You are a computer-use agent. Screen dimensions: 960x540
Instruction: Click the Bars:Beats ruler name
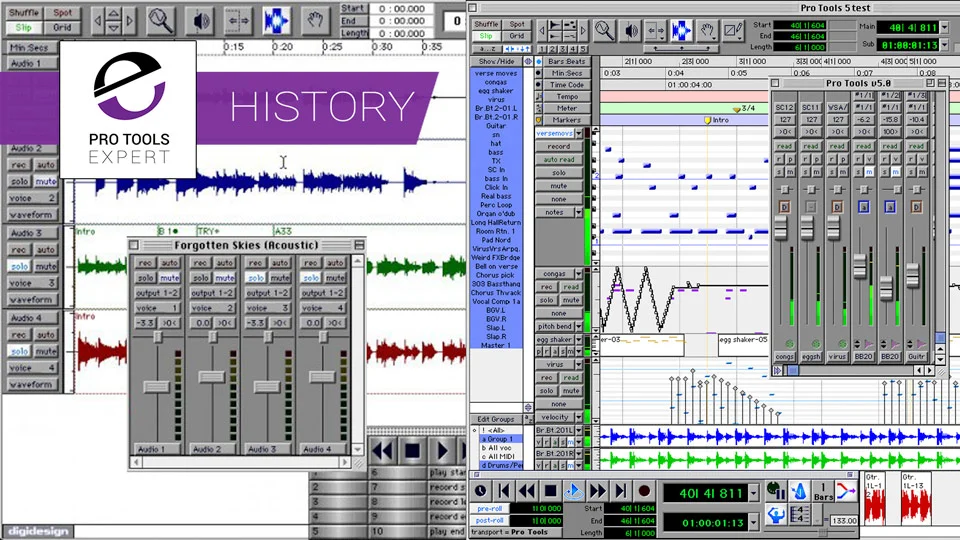(x=566, y=62)
